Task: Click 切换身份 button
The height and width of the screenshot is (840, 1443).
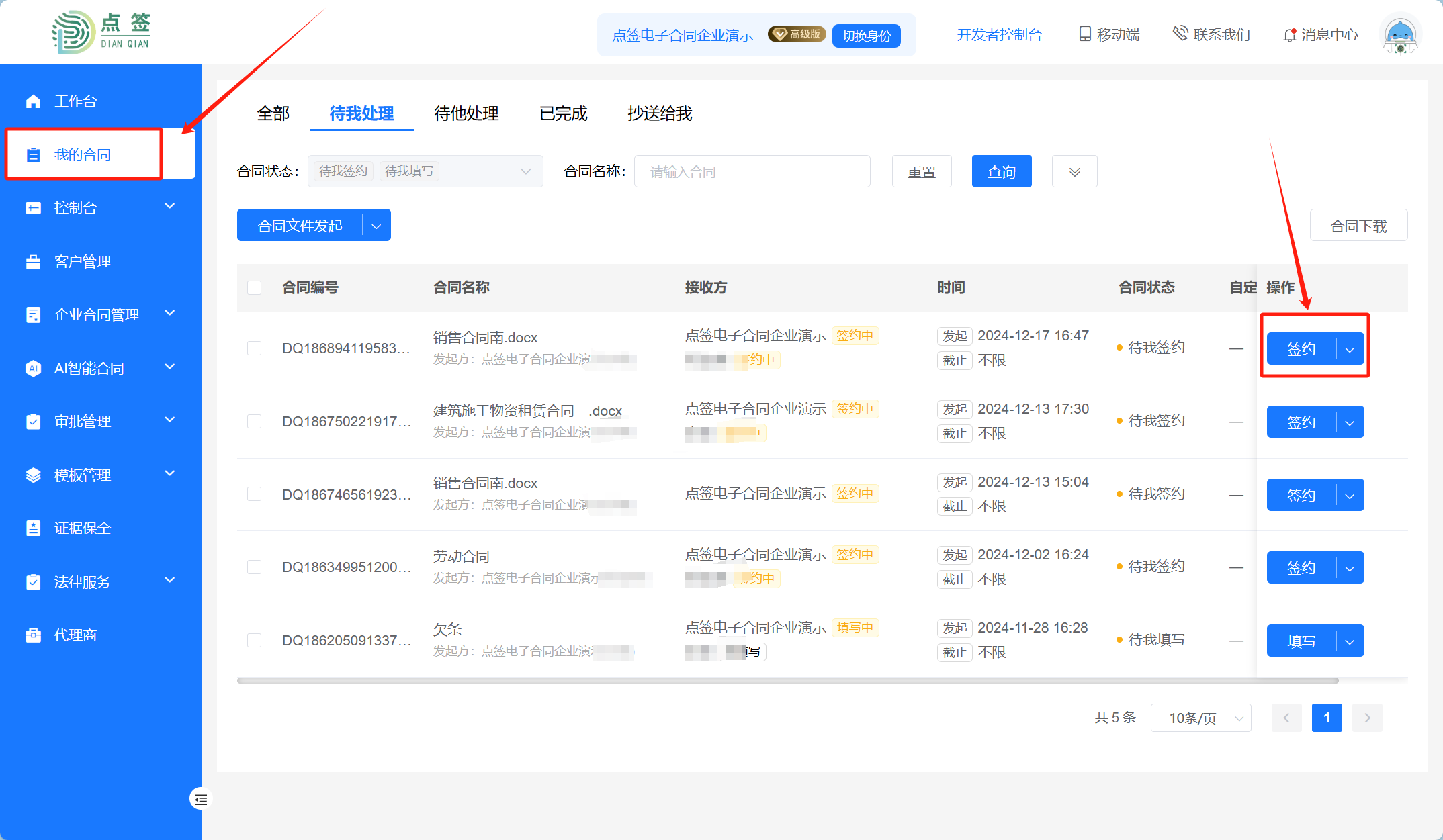Action: coord(867,36)
